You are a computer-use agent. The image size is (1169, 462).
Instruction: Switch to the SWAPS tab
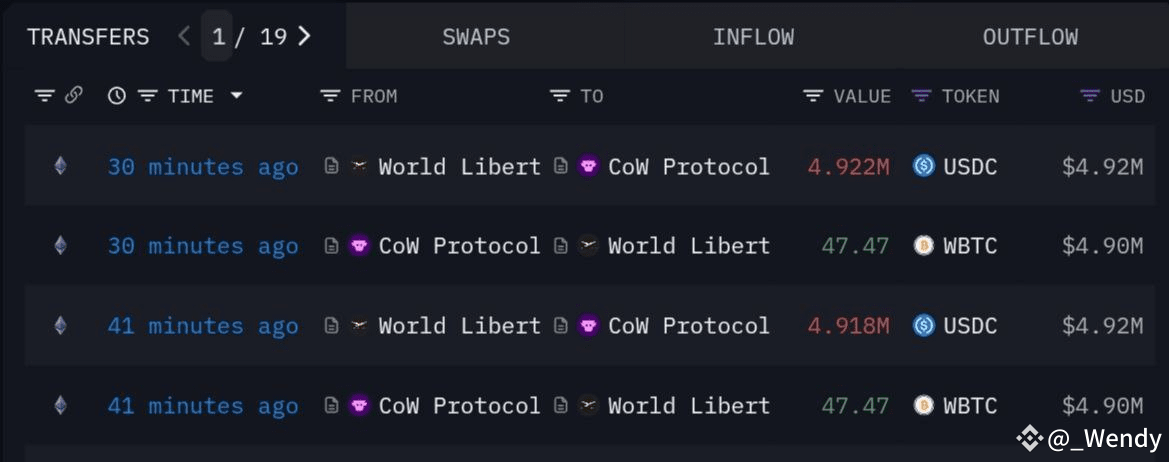pyautogui.click(x=476, y=37)
